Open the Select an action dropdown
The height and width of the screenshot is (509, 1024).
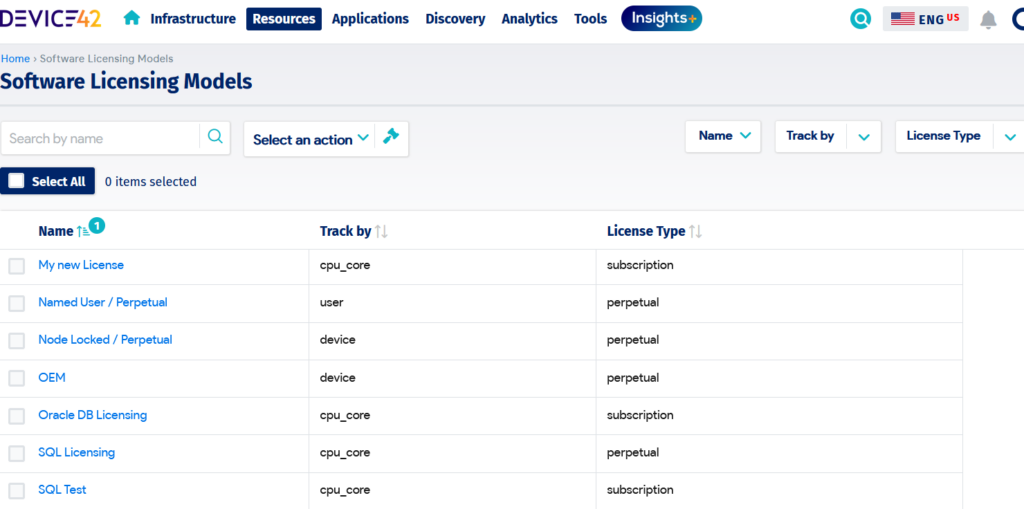pyautogui.click(x=311, y=139)
